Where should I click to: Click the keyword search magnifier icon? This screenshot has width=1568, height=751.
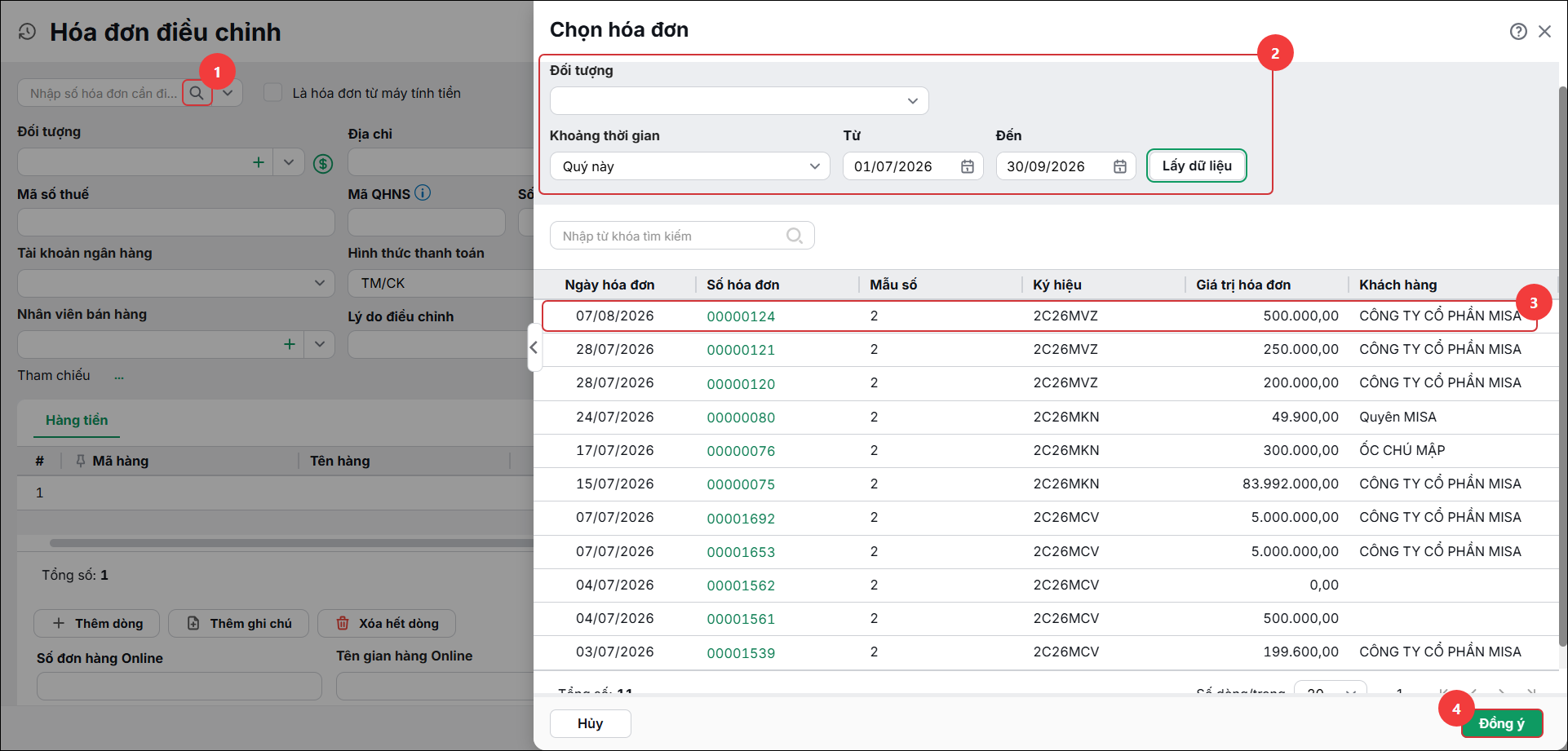tap(794, 236)
